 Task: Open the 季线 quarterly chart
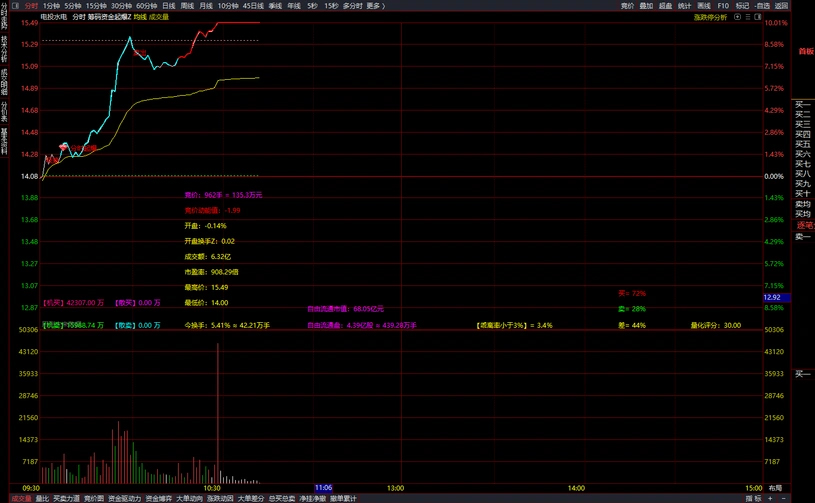275,6
